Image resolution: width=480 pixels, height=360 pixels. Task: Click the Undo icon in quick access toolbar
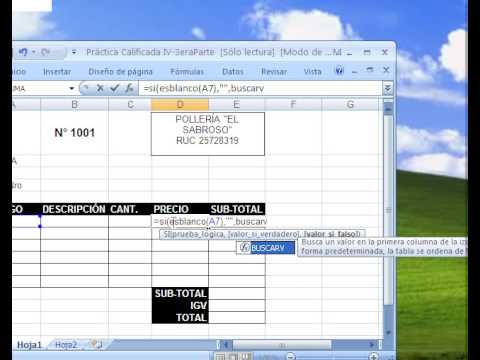[x=23, y=52]
